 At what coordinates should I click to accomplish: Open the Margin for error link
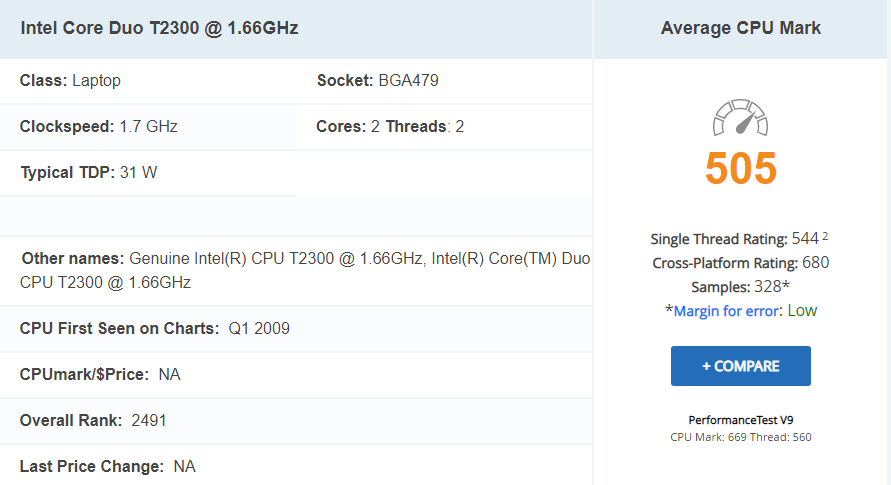[726, 311]
